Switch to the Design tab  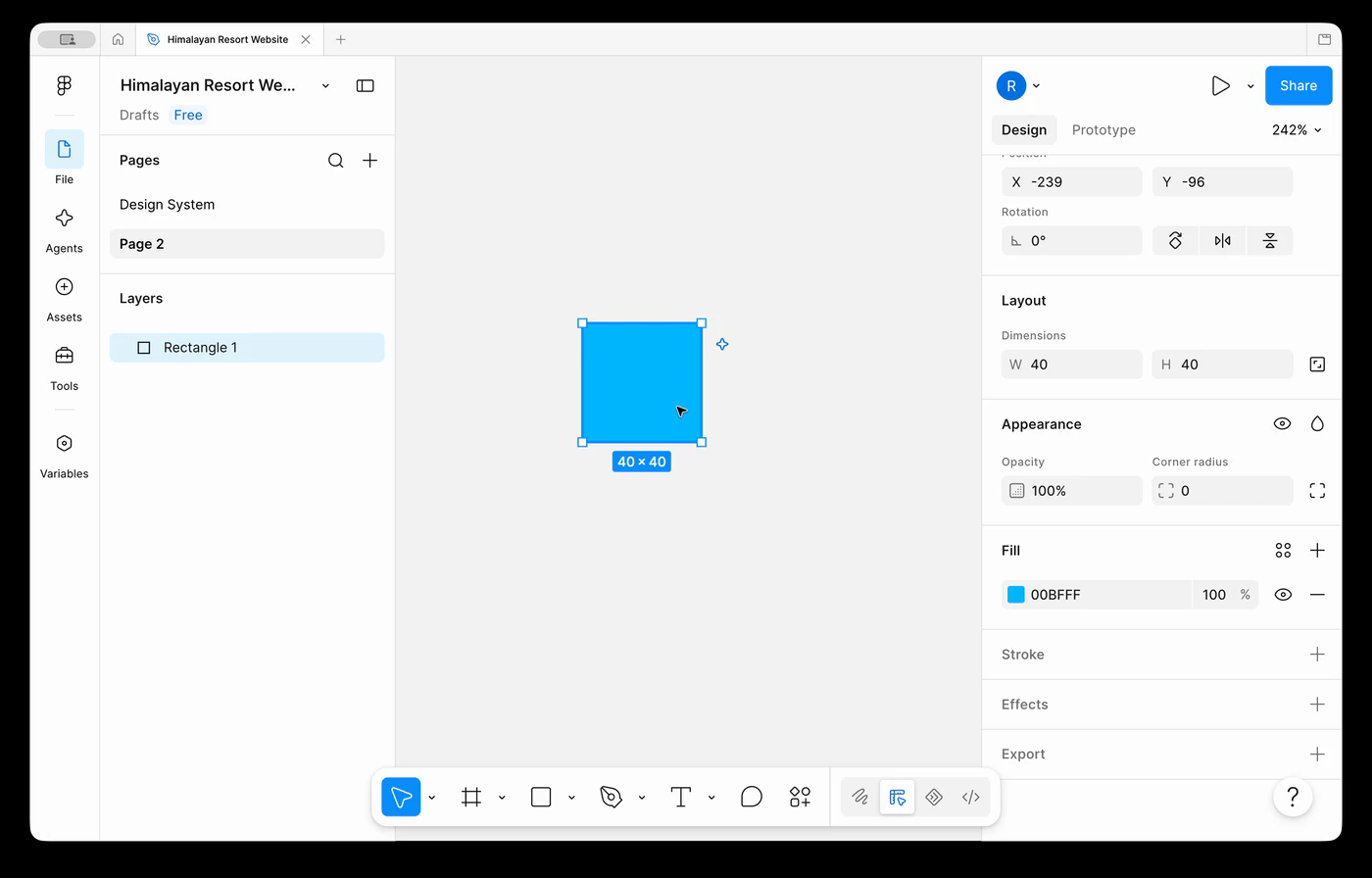point(1024,130)
